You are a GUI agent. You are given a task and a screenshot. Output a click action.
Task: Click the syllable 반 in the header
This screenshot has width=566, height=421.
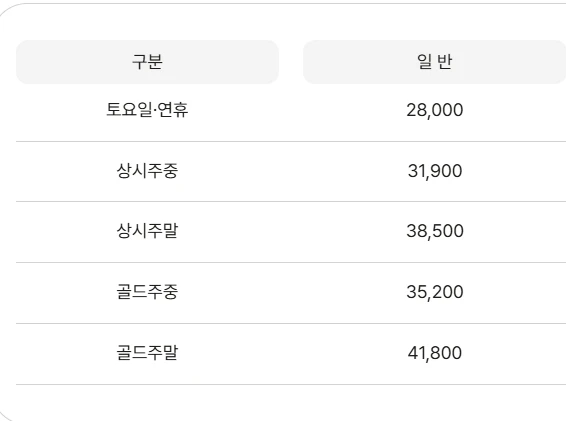coord(445,61)
